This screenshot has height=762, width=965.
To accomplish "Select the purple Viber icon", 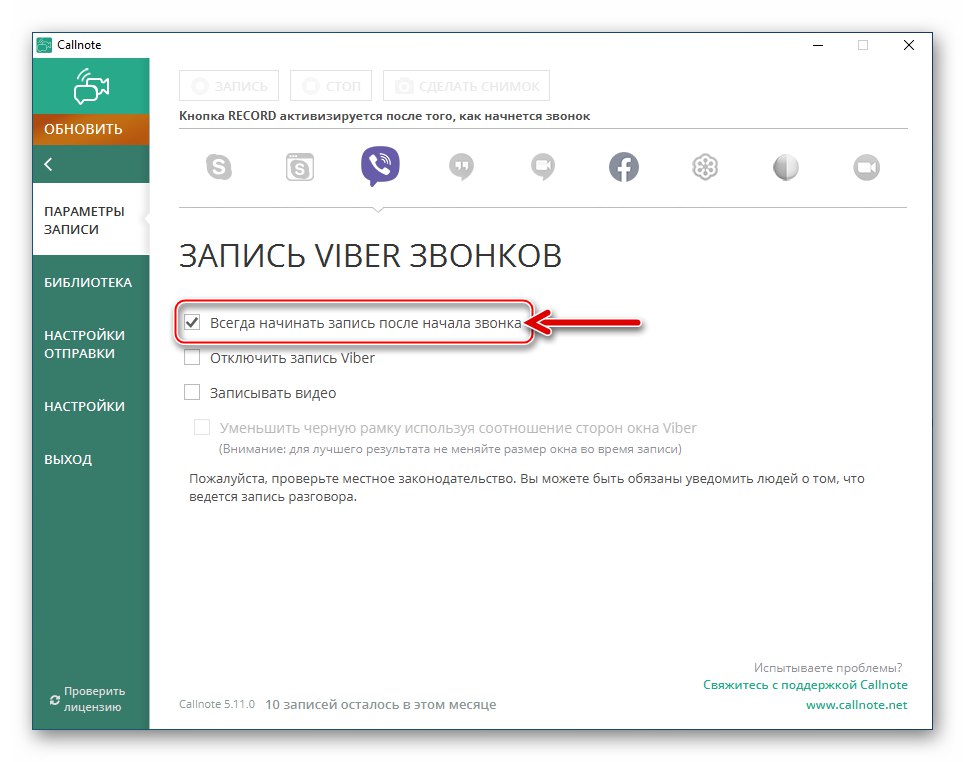I will 380,166.
